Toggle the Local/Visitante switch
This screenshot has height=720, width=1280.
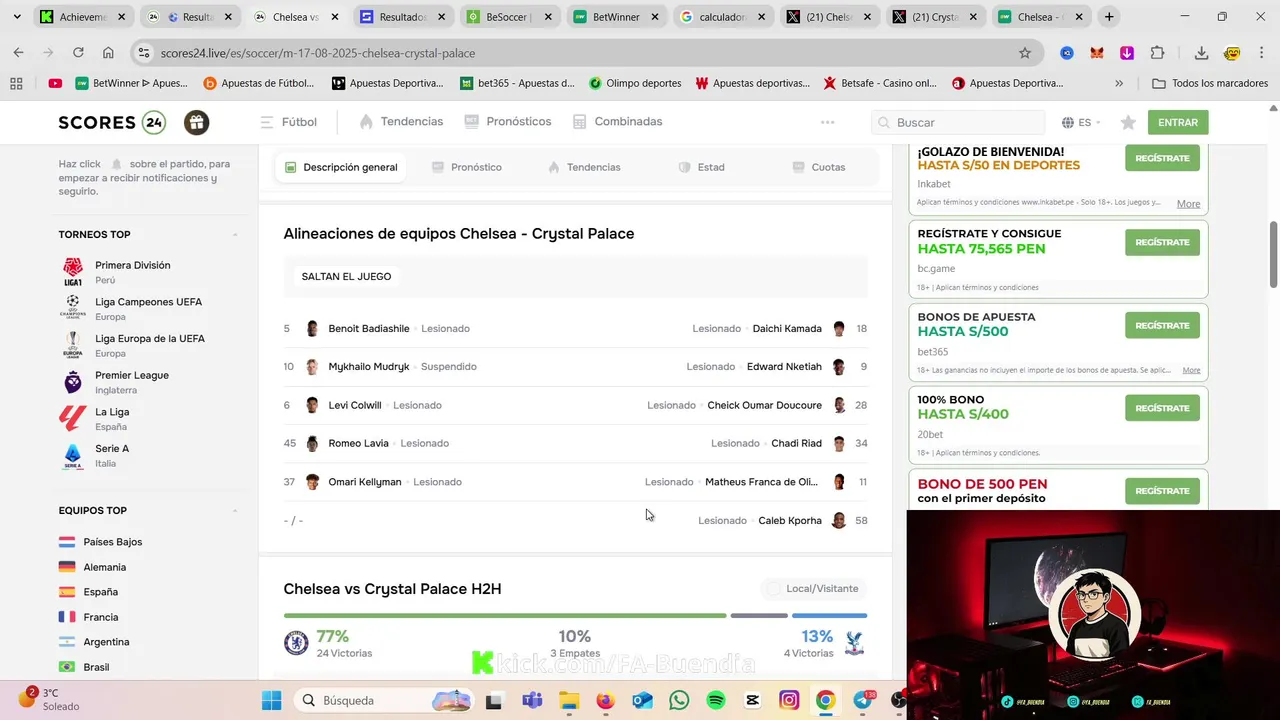point(773,589)
